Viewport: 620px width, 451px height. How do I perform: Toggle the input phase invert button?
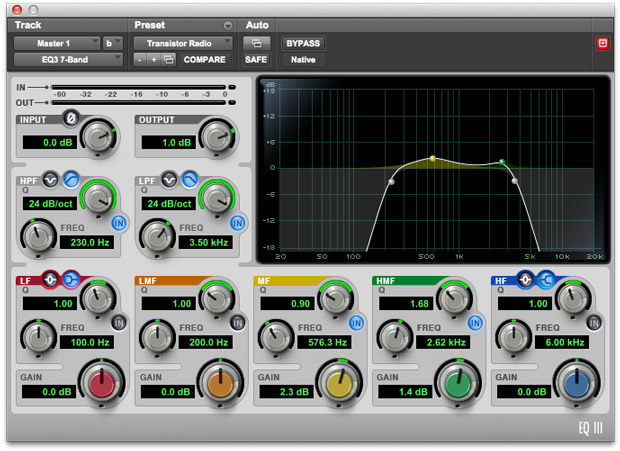[x=71, y=118]
